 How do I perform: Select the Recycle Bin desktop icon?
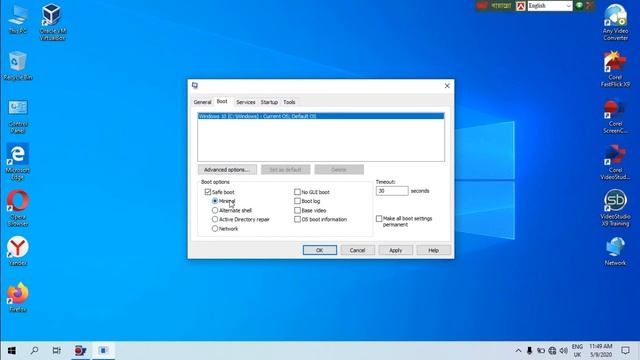pyautogui.click(x=18, y=65)
